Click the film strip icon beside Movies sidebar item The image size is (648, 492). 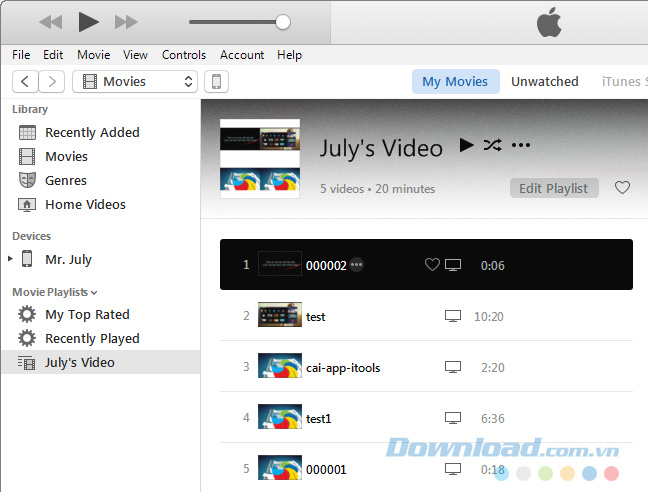pos(27,157)
